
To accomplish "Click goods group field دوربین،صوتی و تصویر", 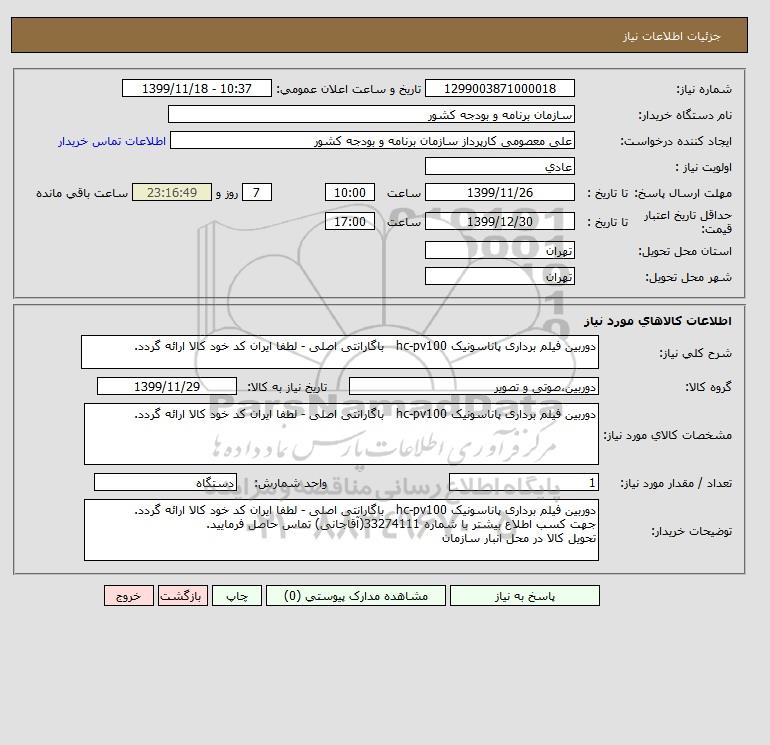I will tap(473, 386).
